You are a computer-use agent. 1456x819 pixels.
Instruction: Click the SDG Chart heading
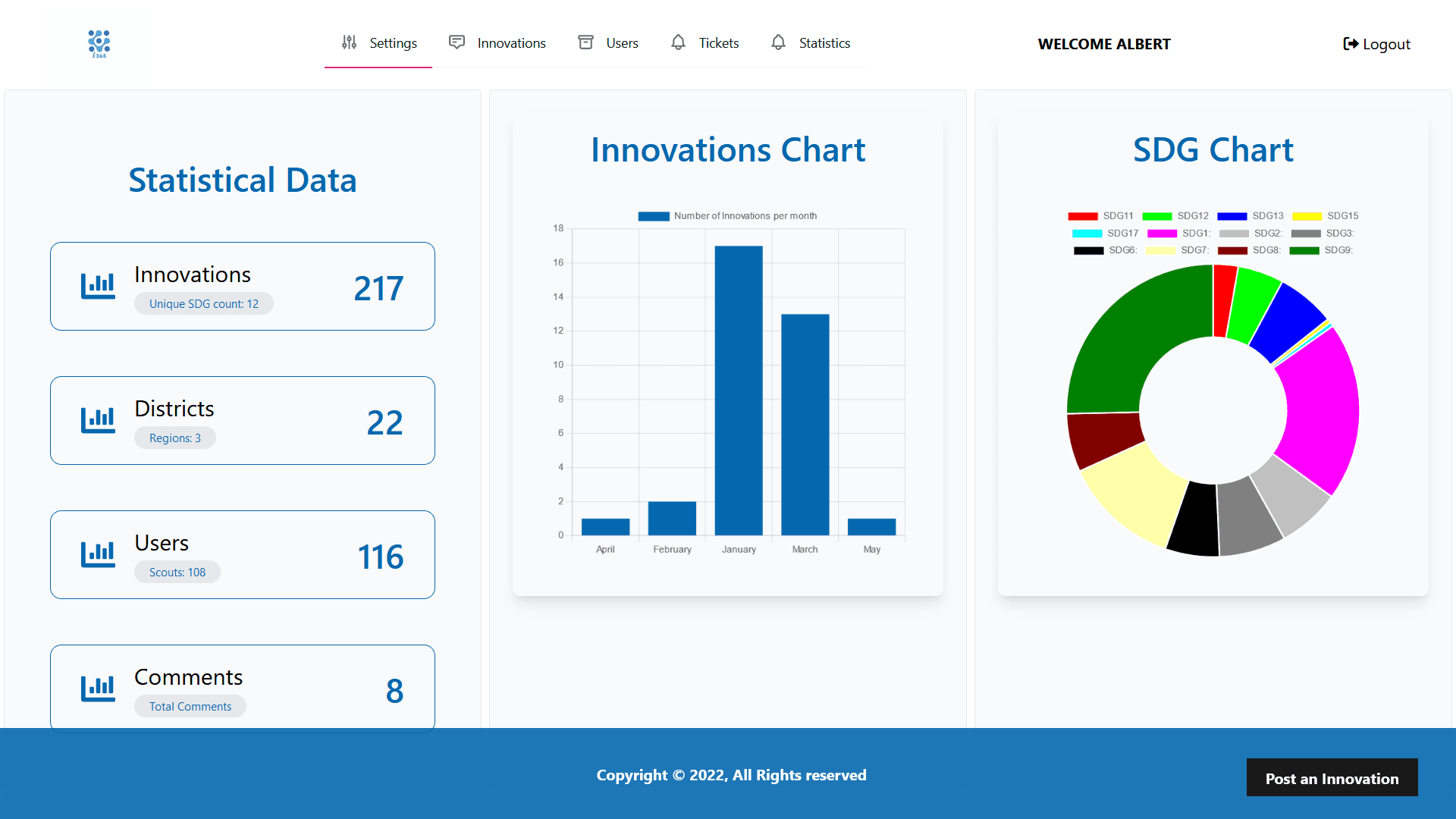(1213, 150)
